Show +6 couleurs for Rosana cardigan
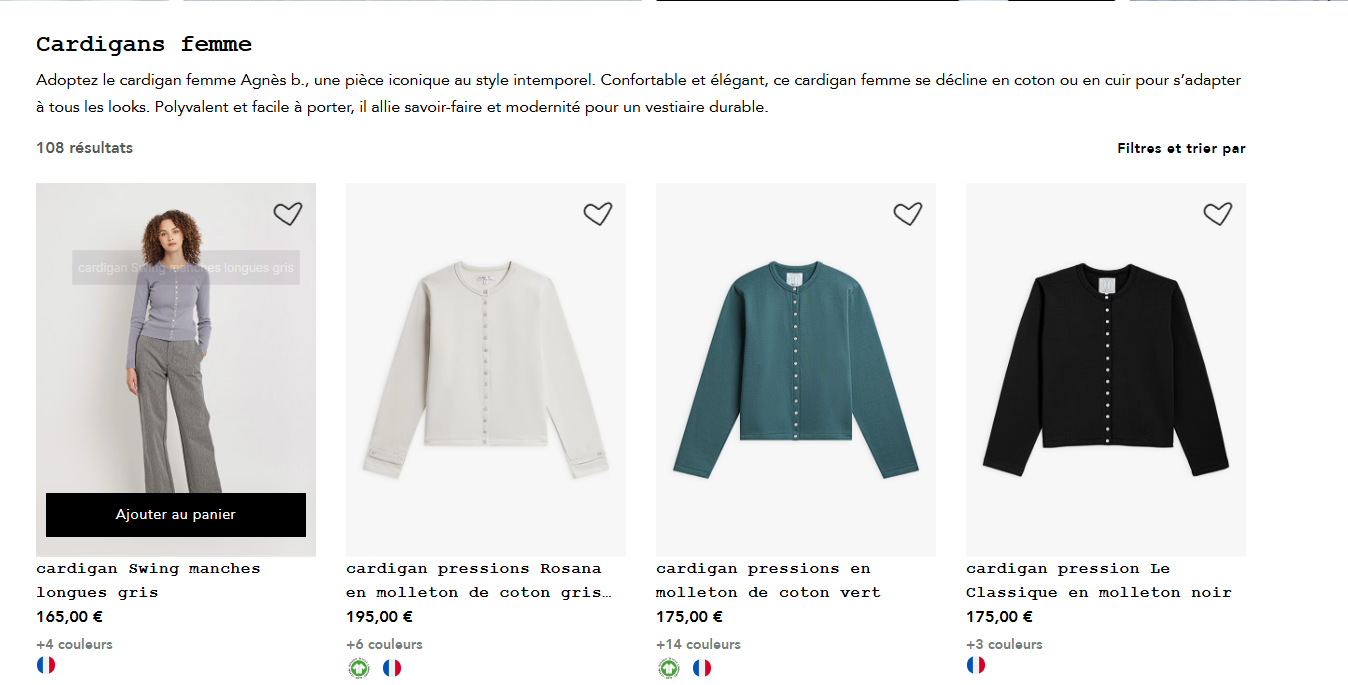The height and width of the screenshot is (685, 1348). (384, 644)
